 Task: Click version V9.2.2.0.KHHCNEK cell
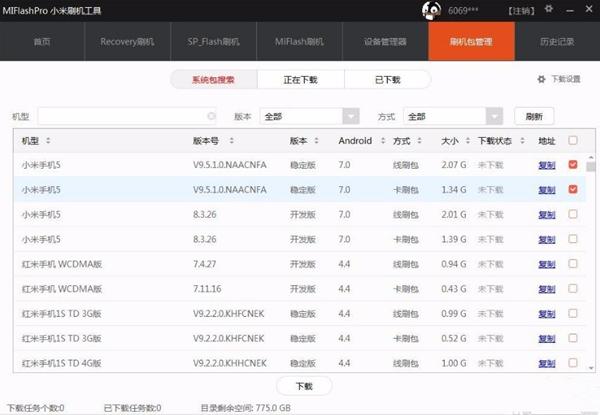(230, 363)
